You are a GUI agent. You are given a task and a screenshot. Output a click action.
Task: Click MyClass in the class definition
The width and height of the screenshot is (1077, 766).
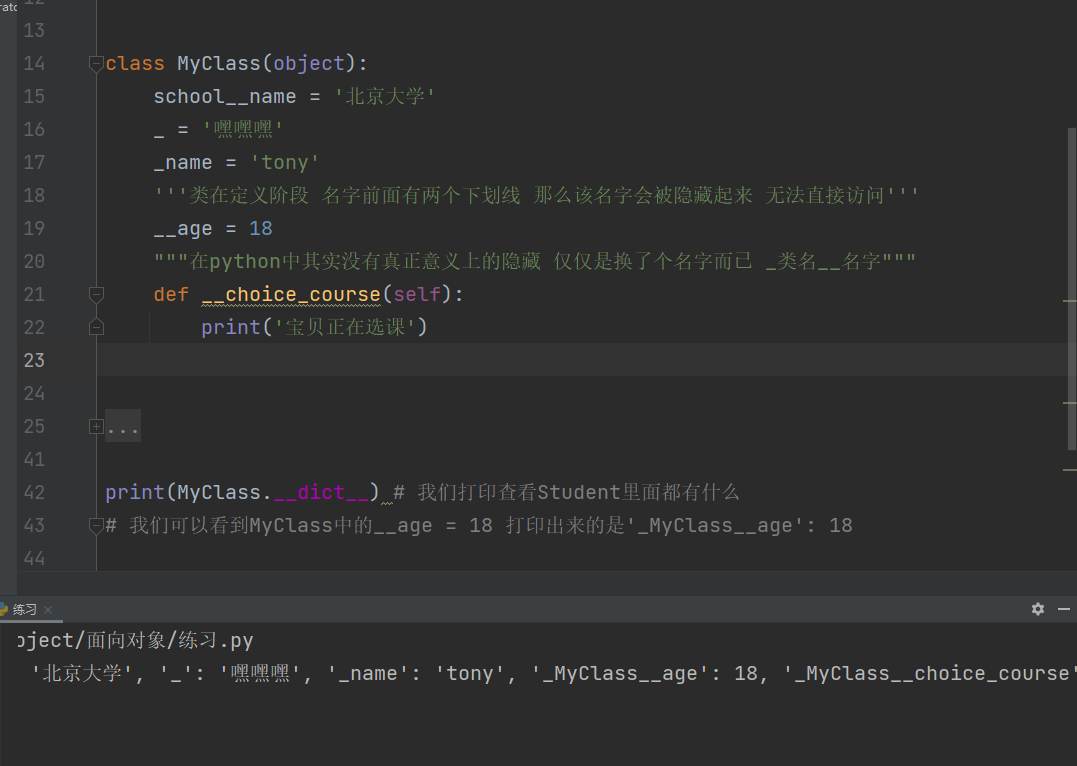[219, 63]
